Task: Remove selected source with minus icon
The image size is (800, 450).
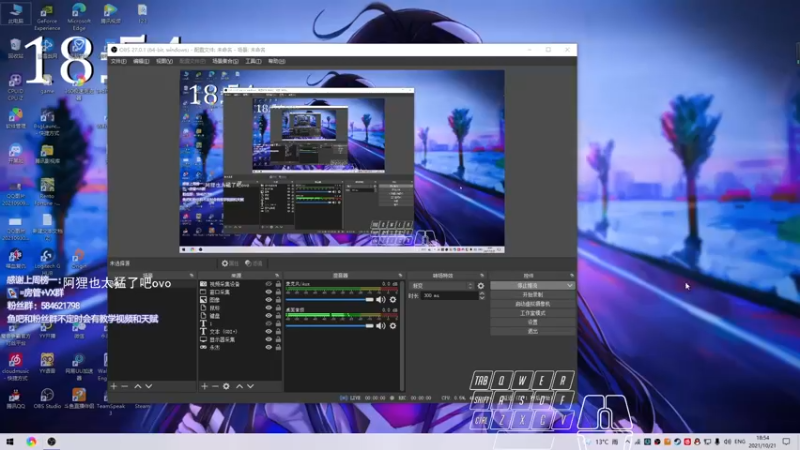Action: pos(215,386)
